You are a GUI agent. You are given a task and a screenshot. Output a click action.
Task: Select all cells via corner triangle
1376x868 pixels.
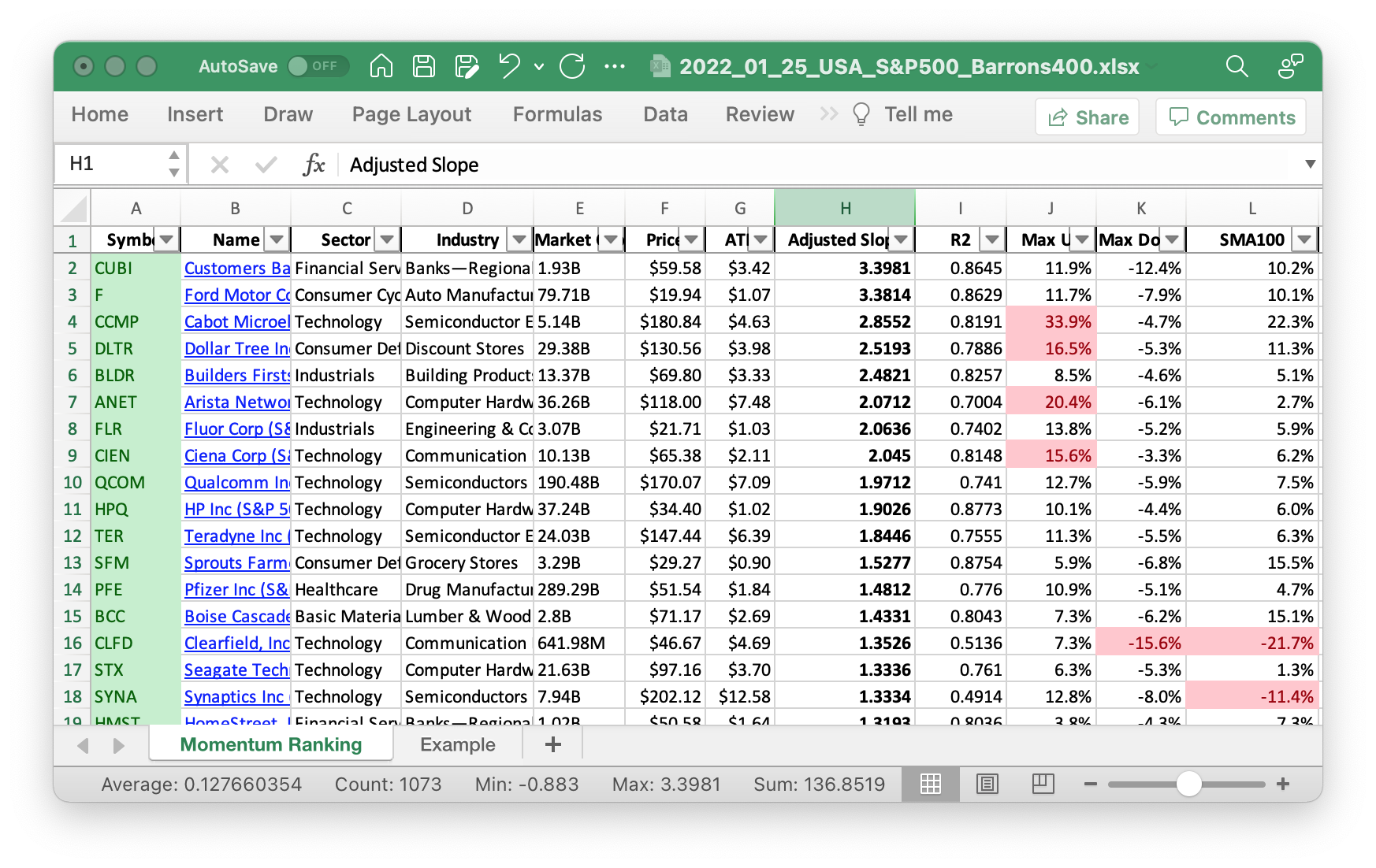coord(73,210)
